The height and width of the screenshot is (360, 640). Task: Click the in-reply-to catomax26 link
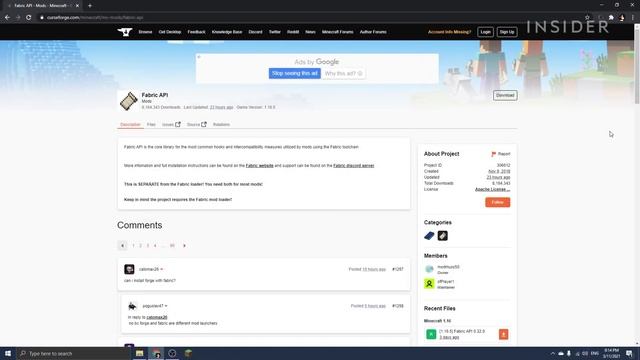pos(157,317)
